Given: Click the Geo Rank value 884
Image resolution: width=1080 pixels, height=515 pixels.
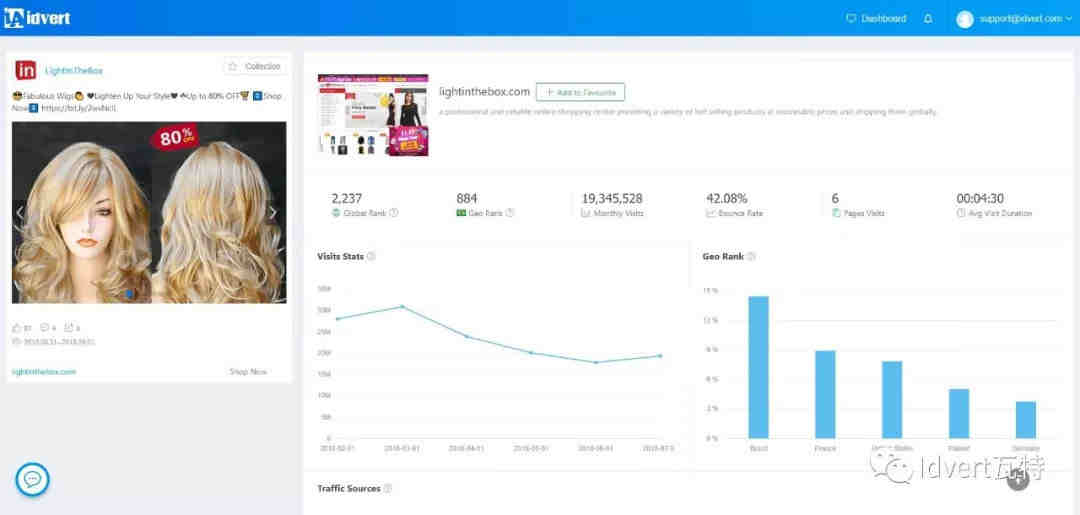Looking at the screenshot, I should [x=466, y=198].
